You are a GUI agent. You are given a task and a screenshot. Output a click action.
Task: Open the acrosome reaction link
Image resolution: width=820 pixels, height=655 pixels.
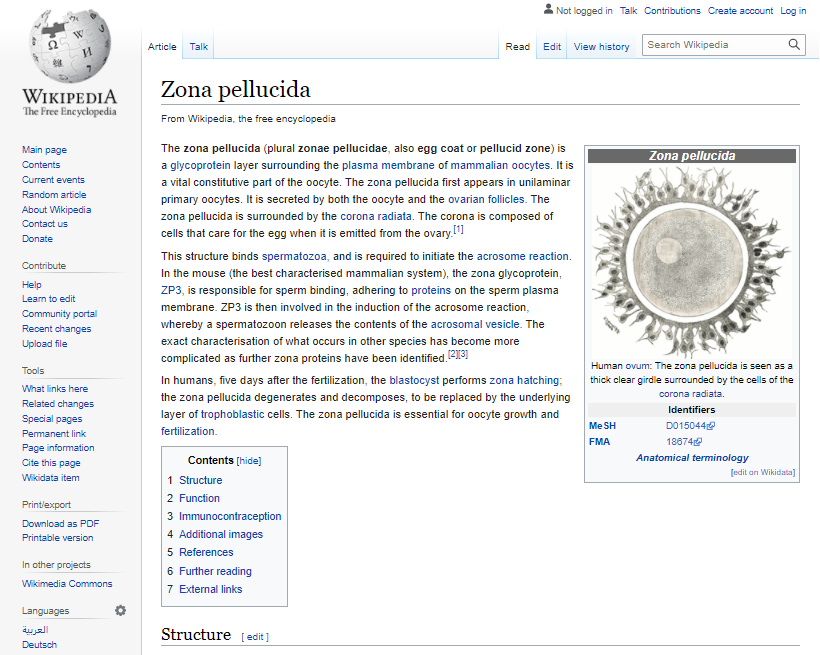click(x=522, y=256)
